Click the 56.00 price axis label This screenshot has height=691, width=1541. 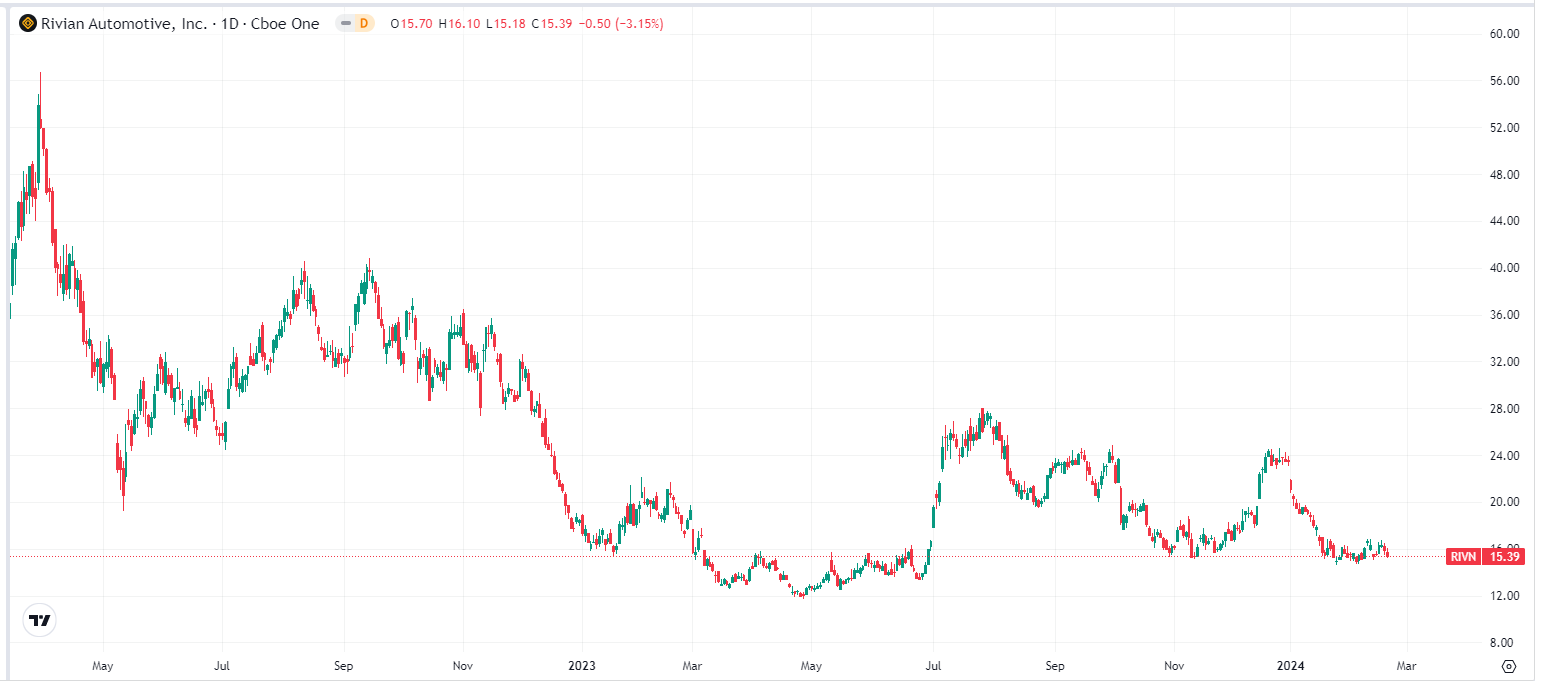[x=1504, y=81]
